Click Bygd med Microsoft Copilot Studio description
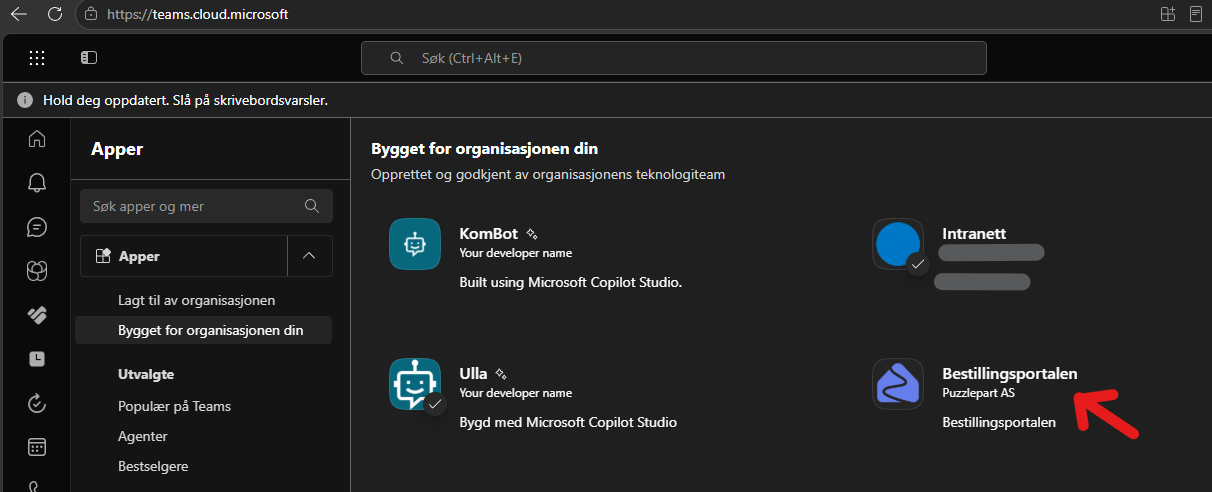 (568, 422)
